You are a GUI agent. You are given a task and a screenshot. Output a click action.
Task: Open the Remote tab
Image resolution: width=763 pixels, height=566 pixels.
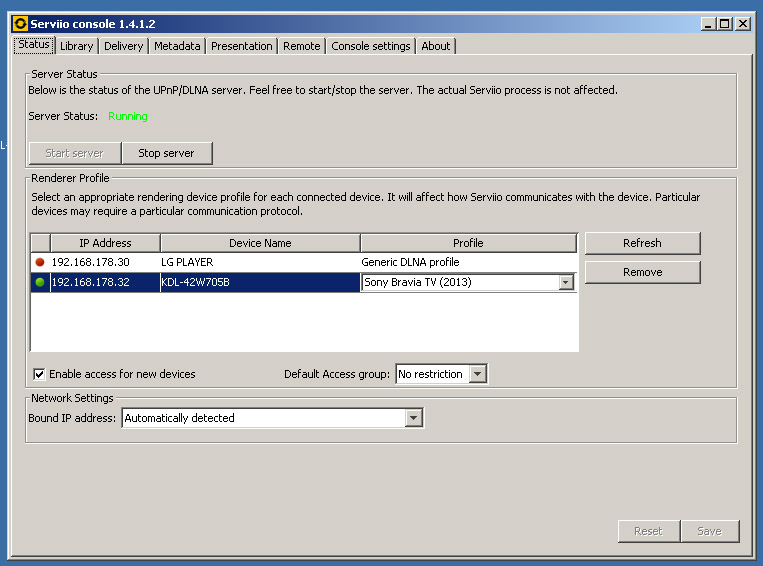pos(302,46)
